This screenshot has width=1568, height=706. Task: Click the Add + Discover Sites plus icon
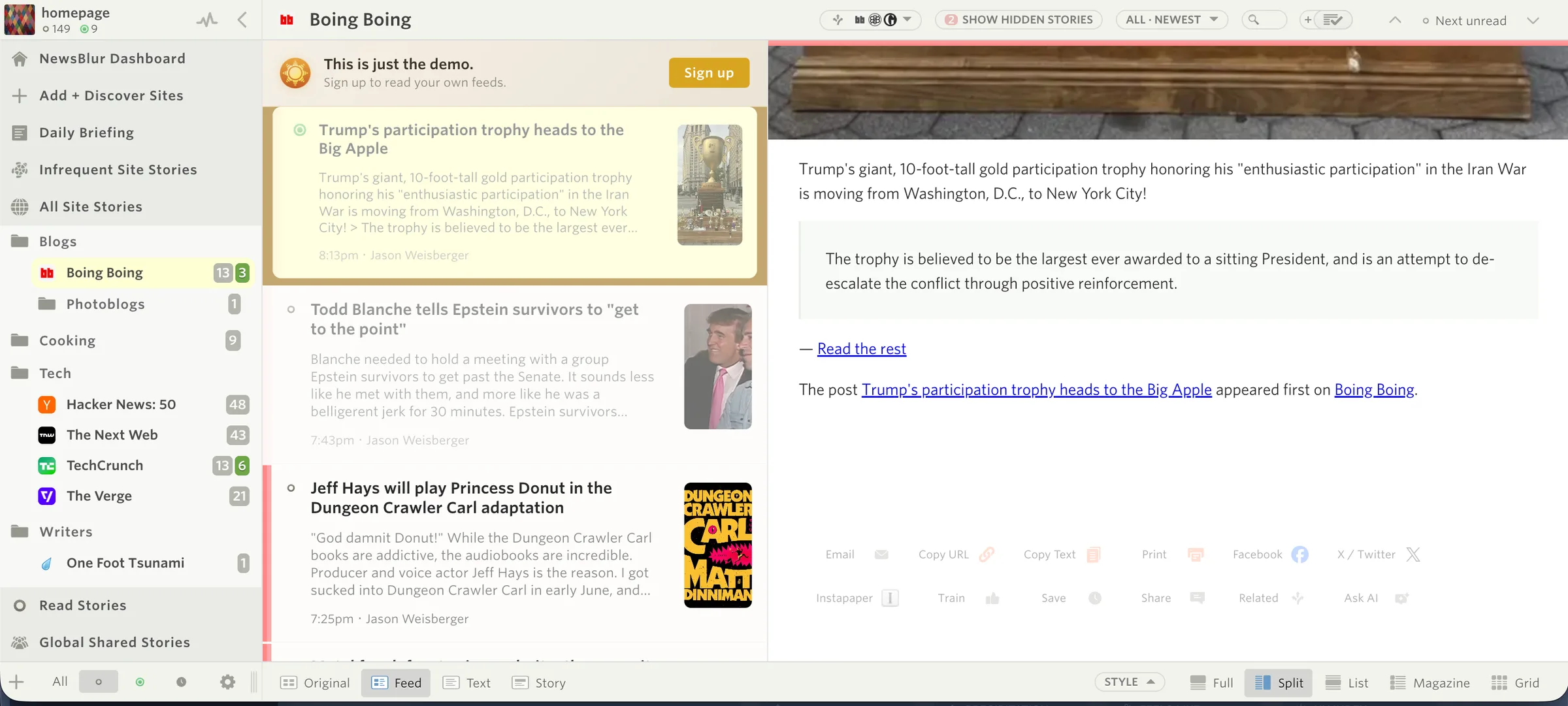click(x=20, y=95)
